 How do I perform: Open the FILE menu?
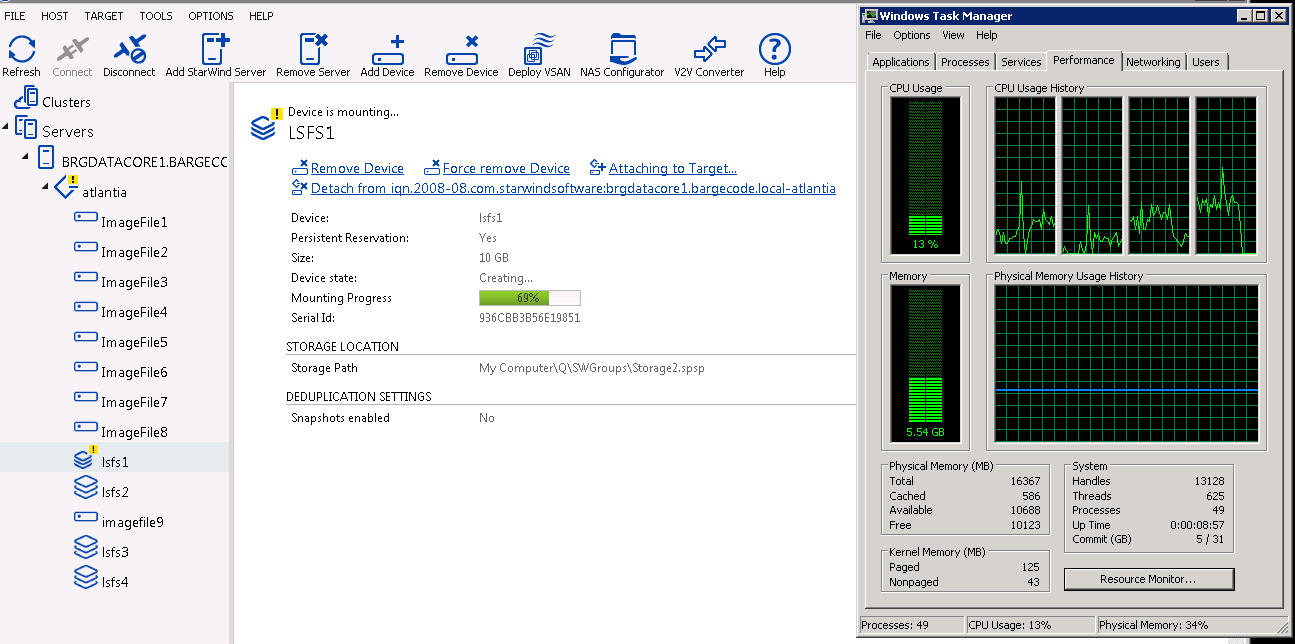coord(15,16)
